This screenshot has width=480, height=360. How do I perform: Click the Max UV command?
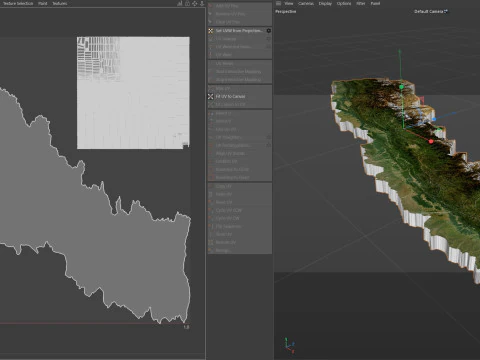coord(240,88)
